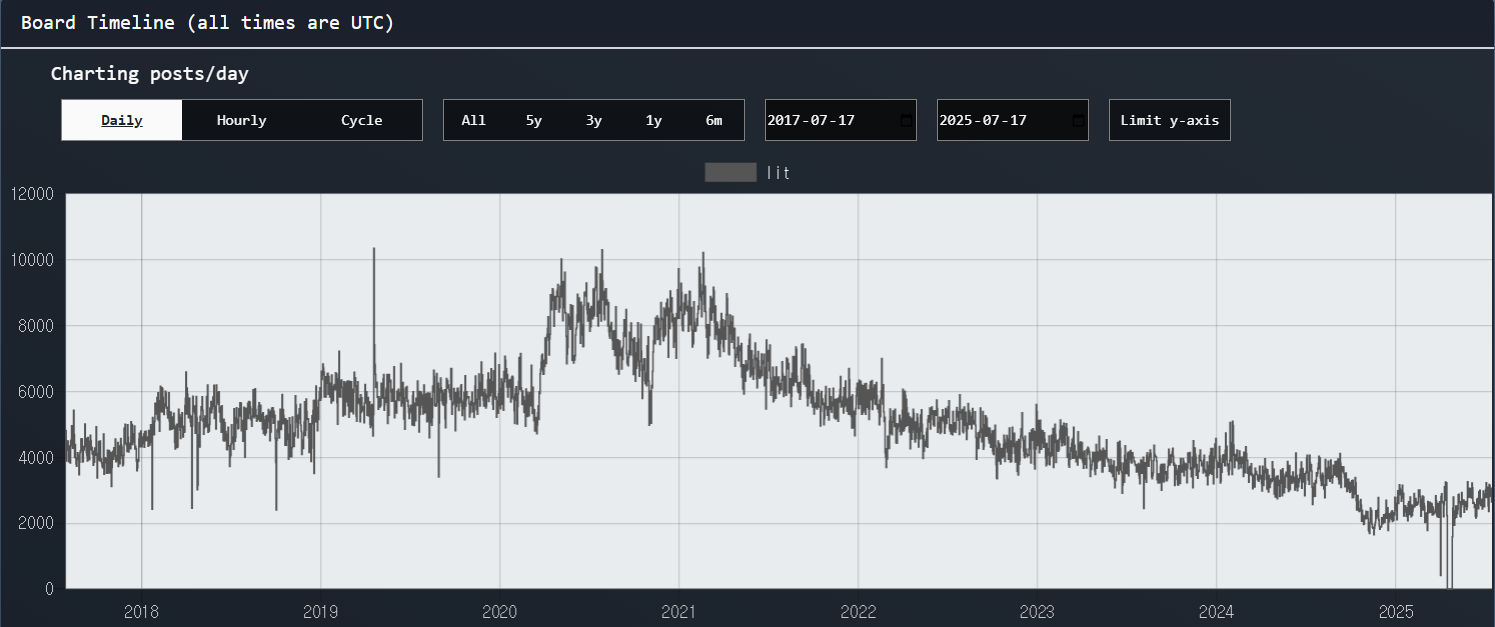Toggle the lit legend color swatch

click(x=730, y=173)
